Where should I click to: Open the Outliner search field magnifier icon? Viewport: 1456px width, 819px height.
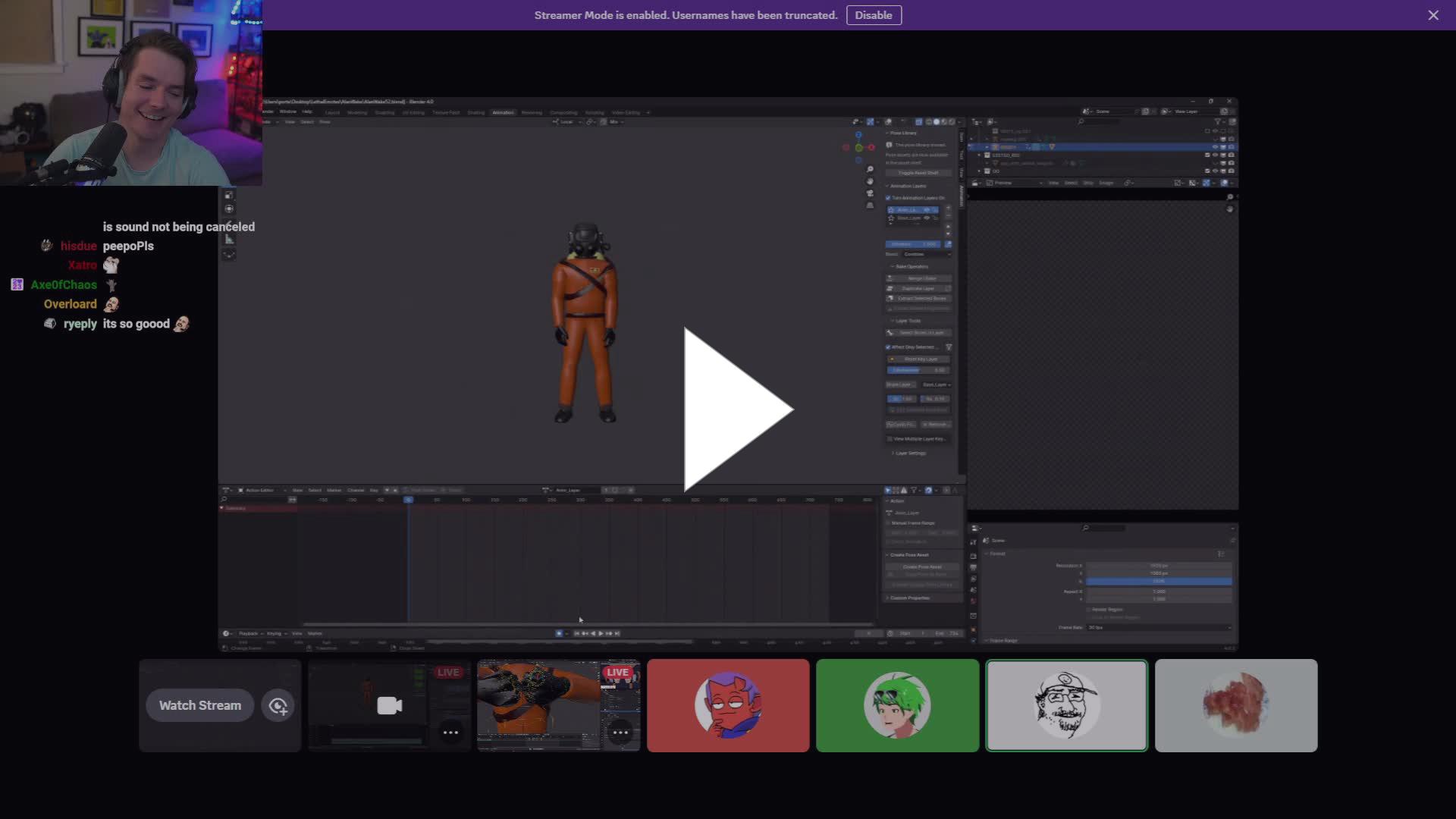1080,121
